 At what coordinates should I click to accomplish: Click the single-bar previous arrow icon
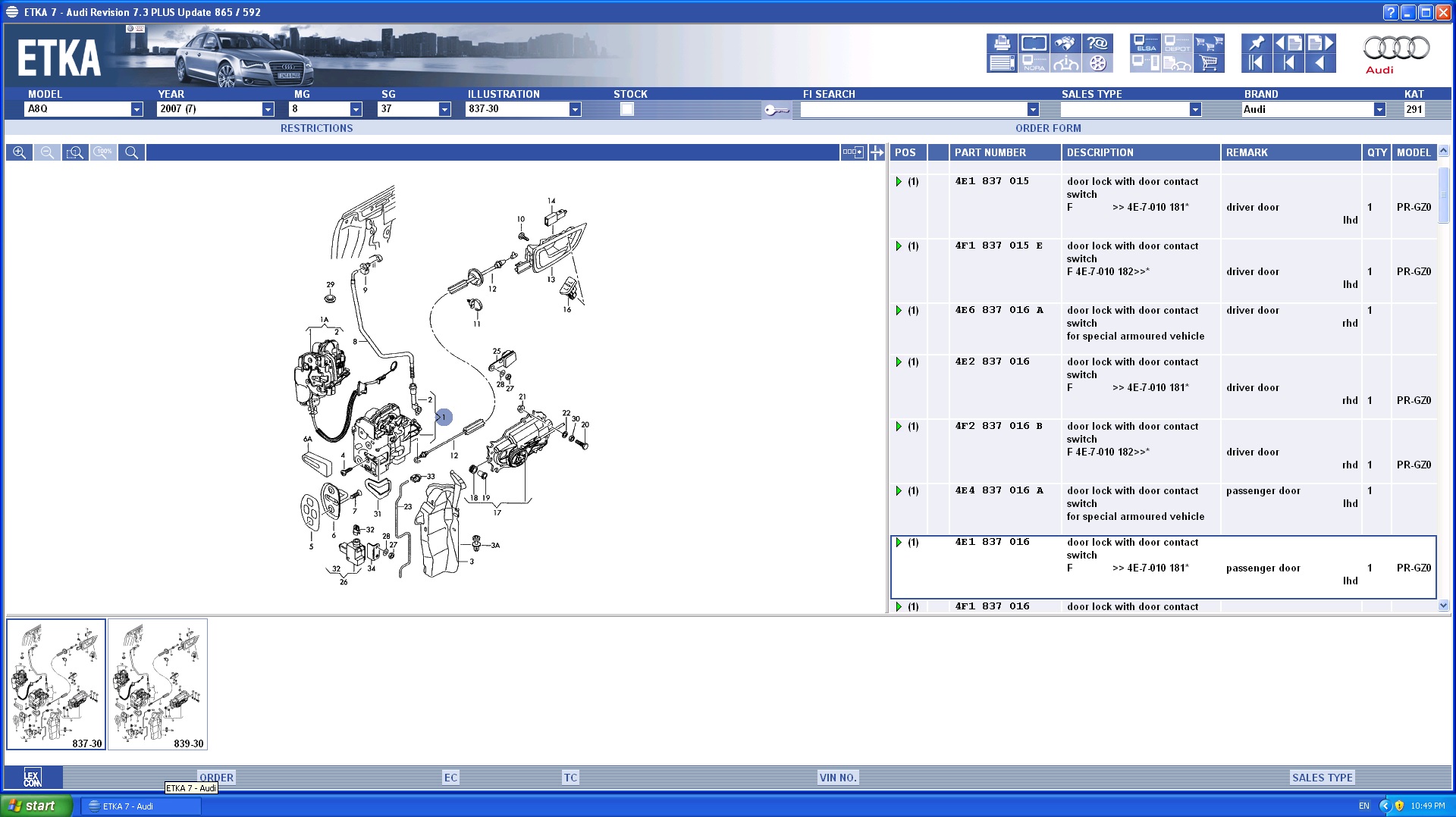(x=1288, y=64)
